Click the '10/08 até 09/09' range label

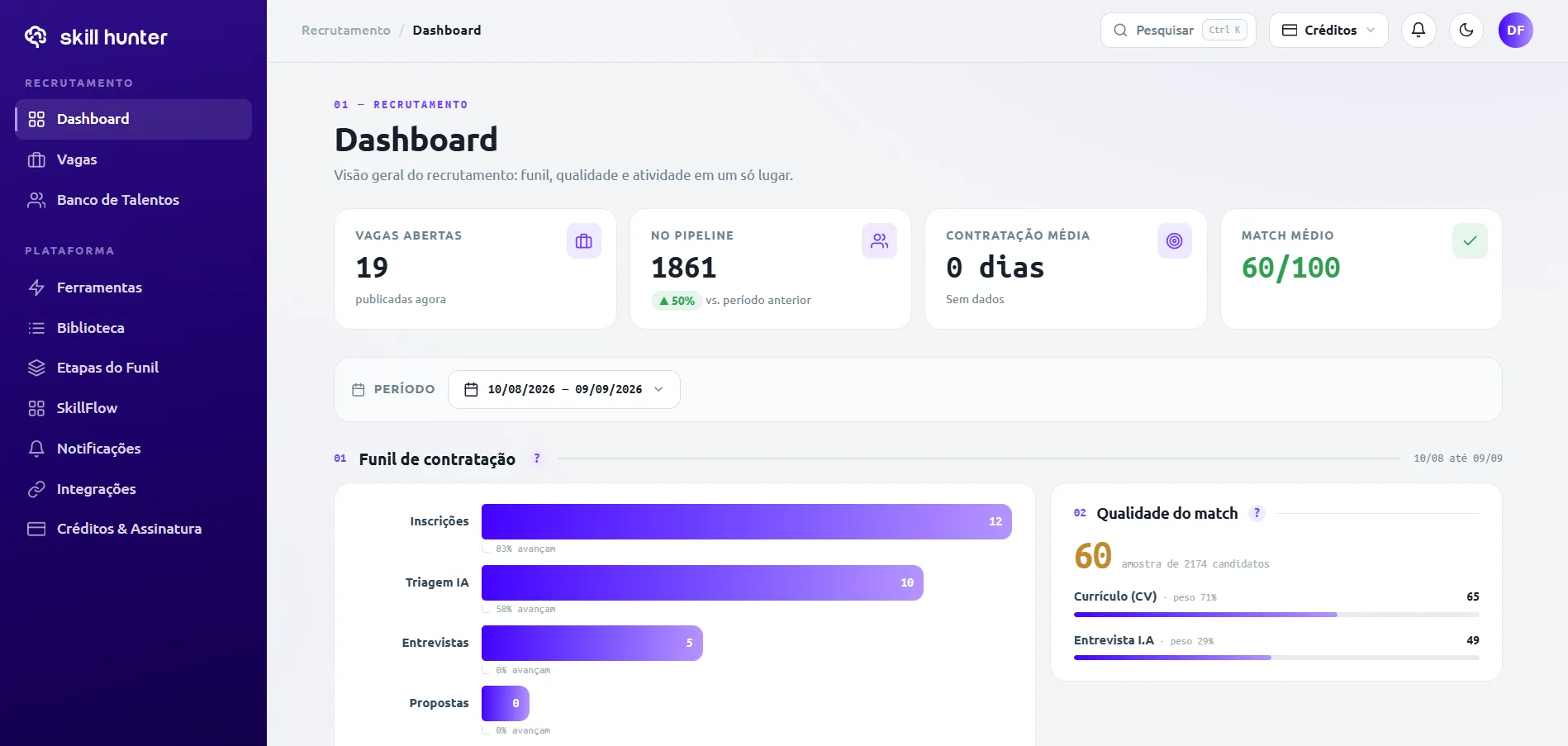coord(1458,459)
